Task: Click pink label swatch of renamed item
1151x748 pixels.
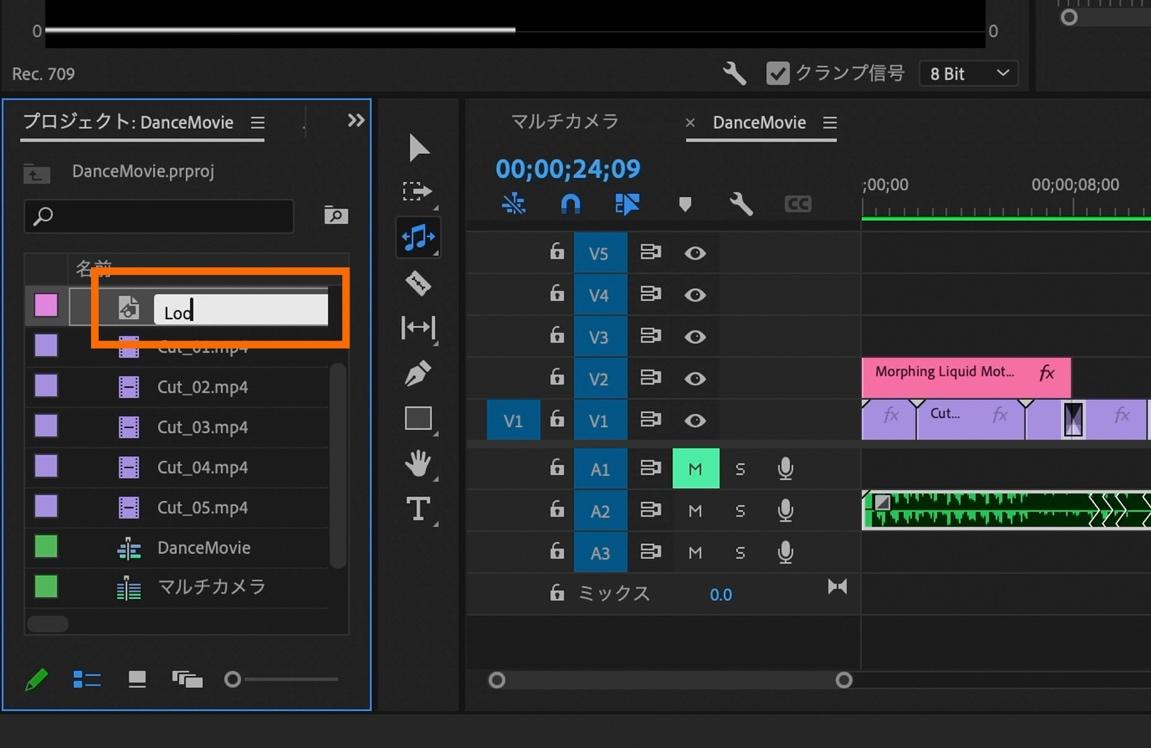Action: pyautogui.click(x=46, y=305)
